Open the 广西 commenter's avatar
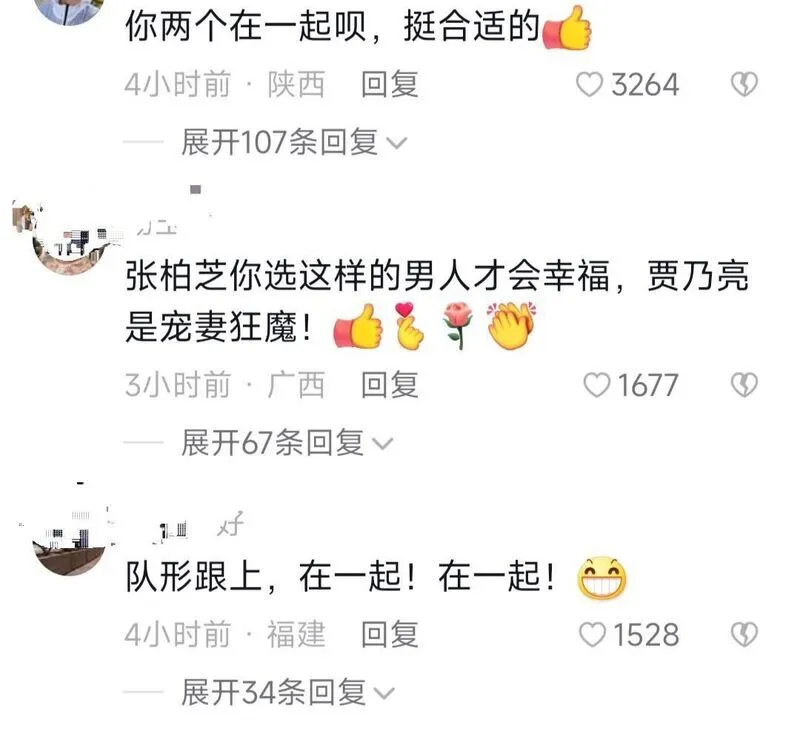This screenshot has width=800, height=734. click(69, 239)
